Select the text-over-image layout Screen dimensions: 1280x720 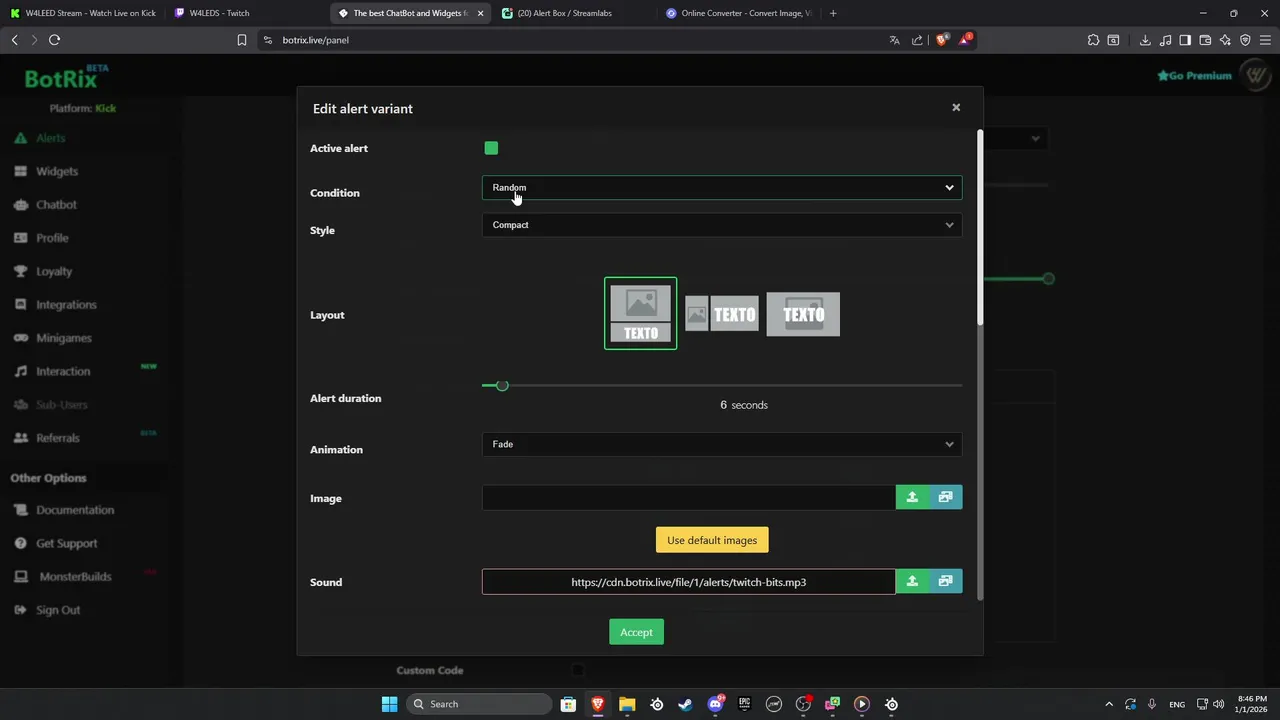[803, 314]
